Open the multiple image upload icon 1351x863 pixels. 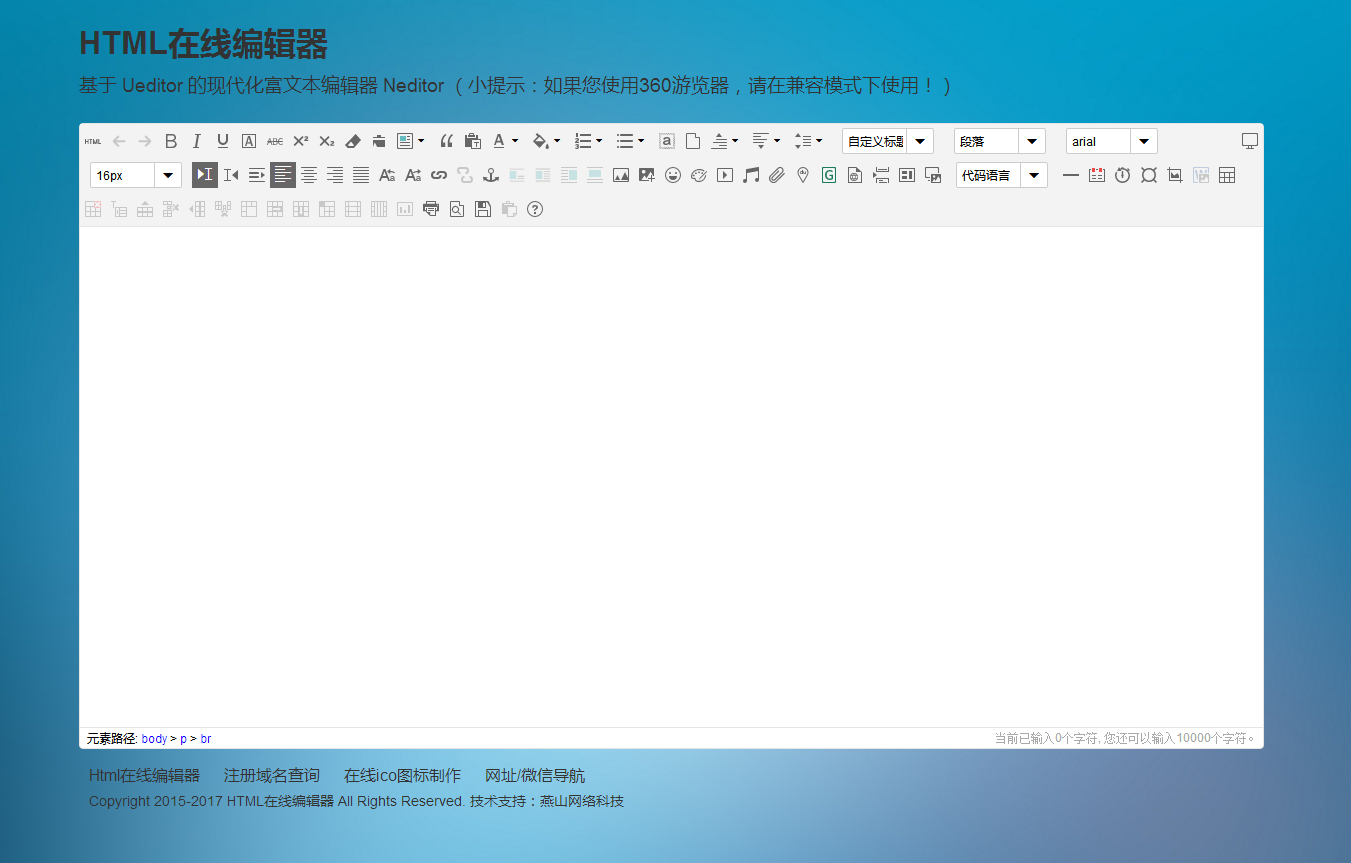pyautogui.click(x=647, y=175)
